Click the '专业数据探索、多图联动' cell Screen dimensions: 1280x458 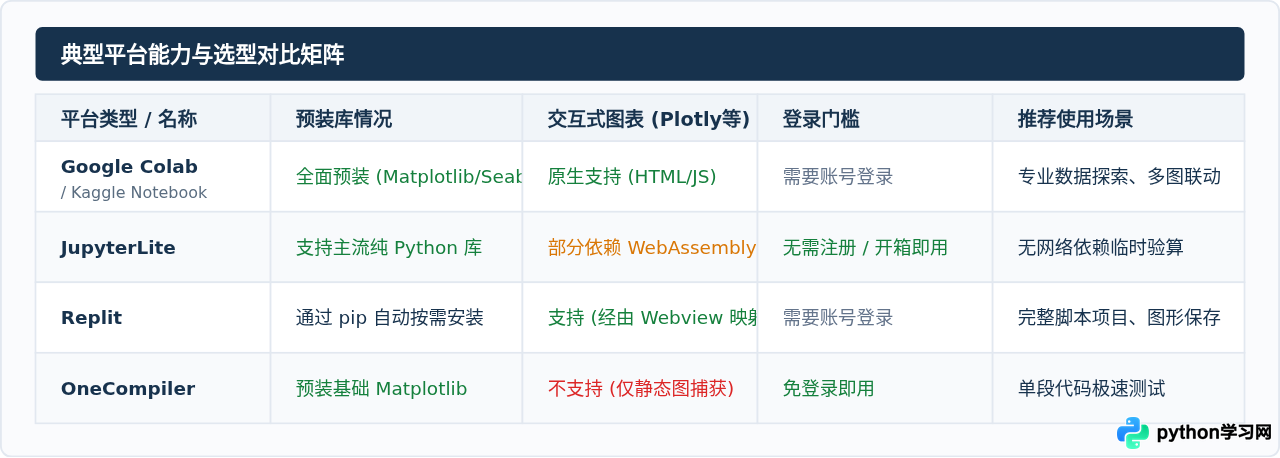1119,177
